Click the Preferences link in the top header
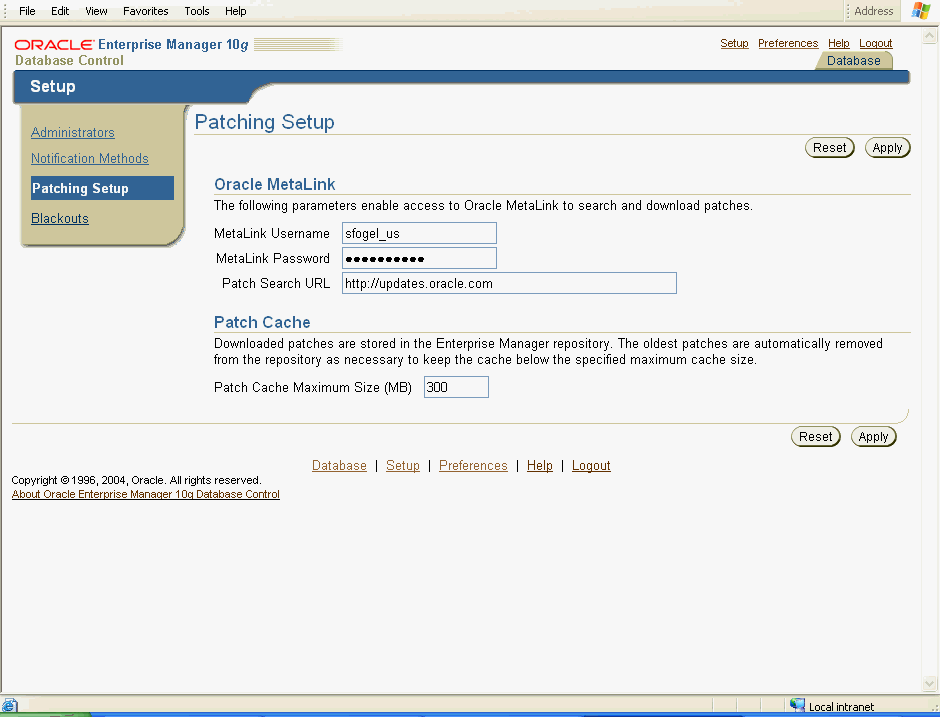 tap(788, 44)
